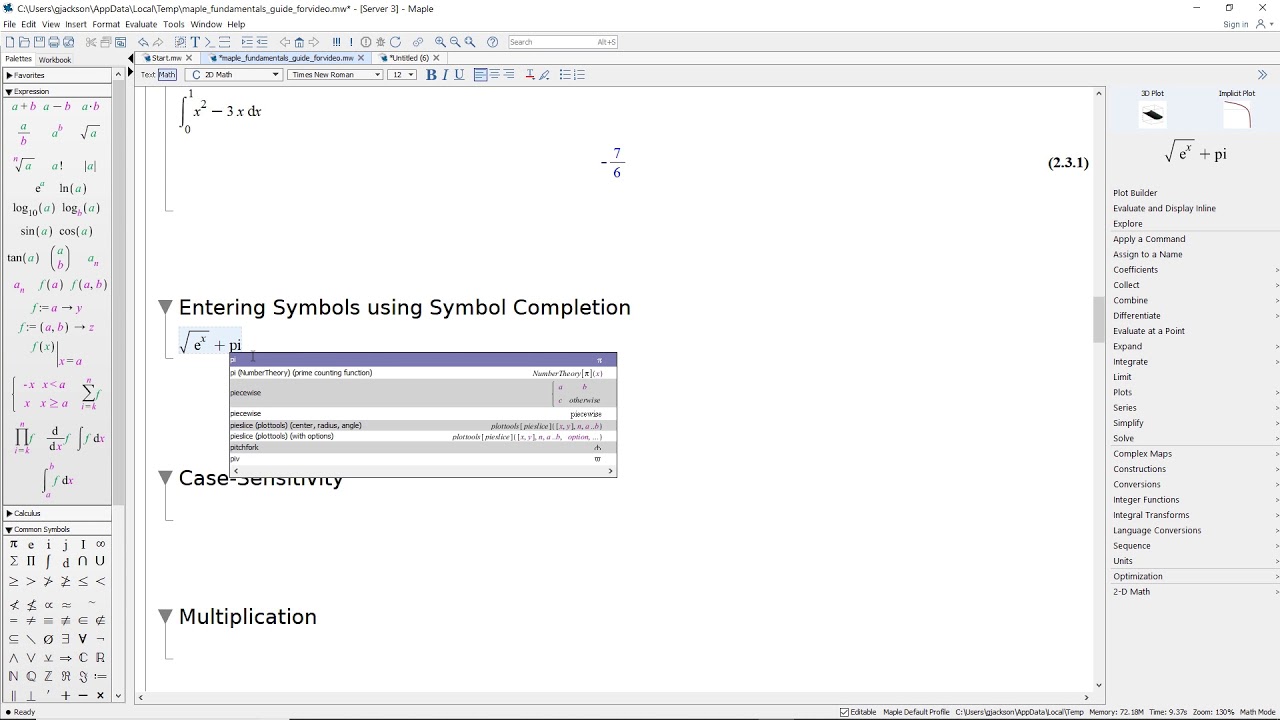
Task: Insert the piecewise function template in palette
Action: point(39,394)
